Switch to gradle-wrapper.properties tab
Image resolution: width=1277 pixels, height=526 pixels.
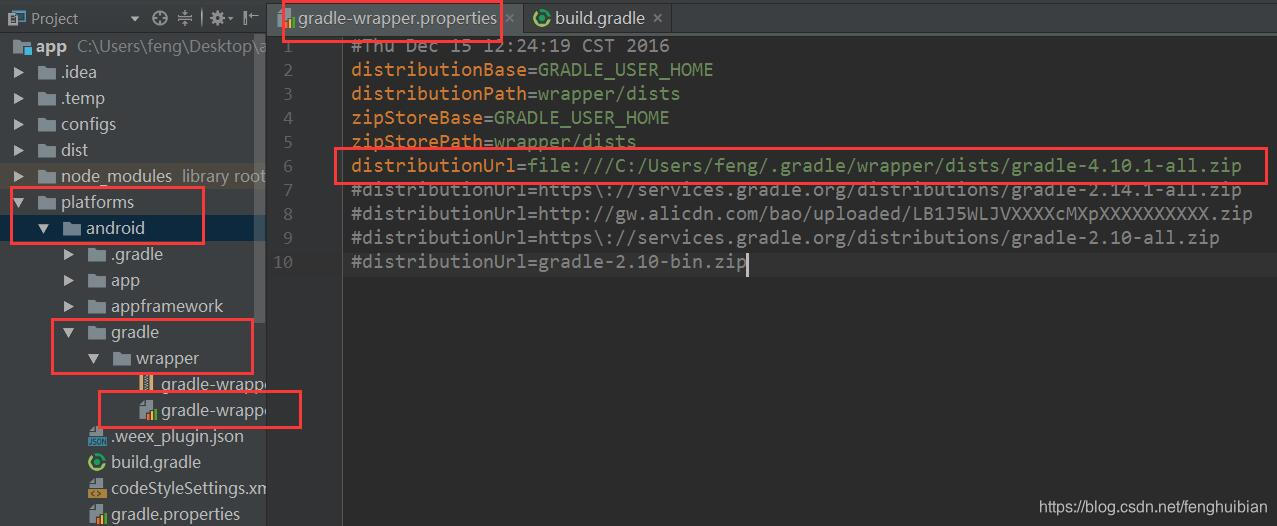pos(396,18)
